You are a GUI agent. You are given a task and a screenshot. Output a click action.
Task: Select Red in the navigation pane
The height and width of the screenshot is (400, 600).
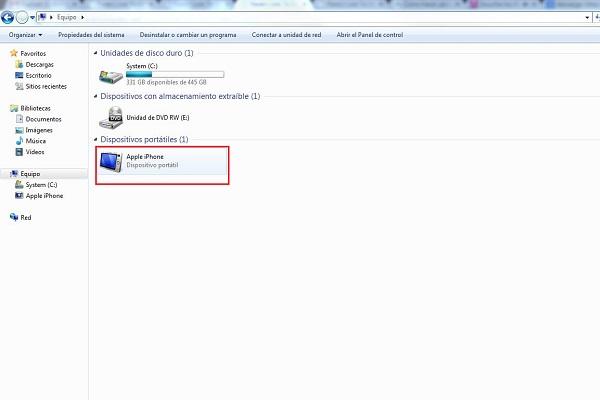pos(26,217)
